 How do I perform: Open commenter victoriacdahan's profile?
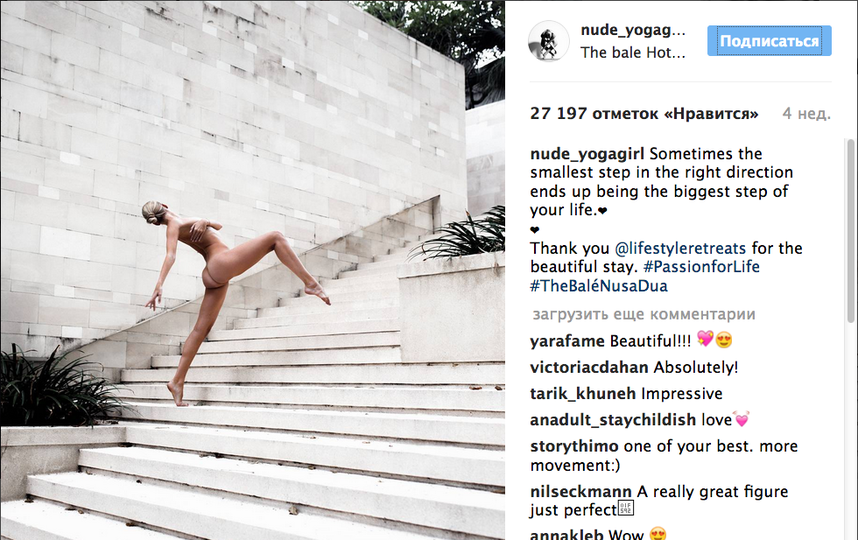[589, 367]
